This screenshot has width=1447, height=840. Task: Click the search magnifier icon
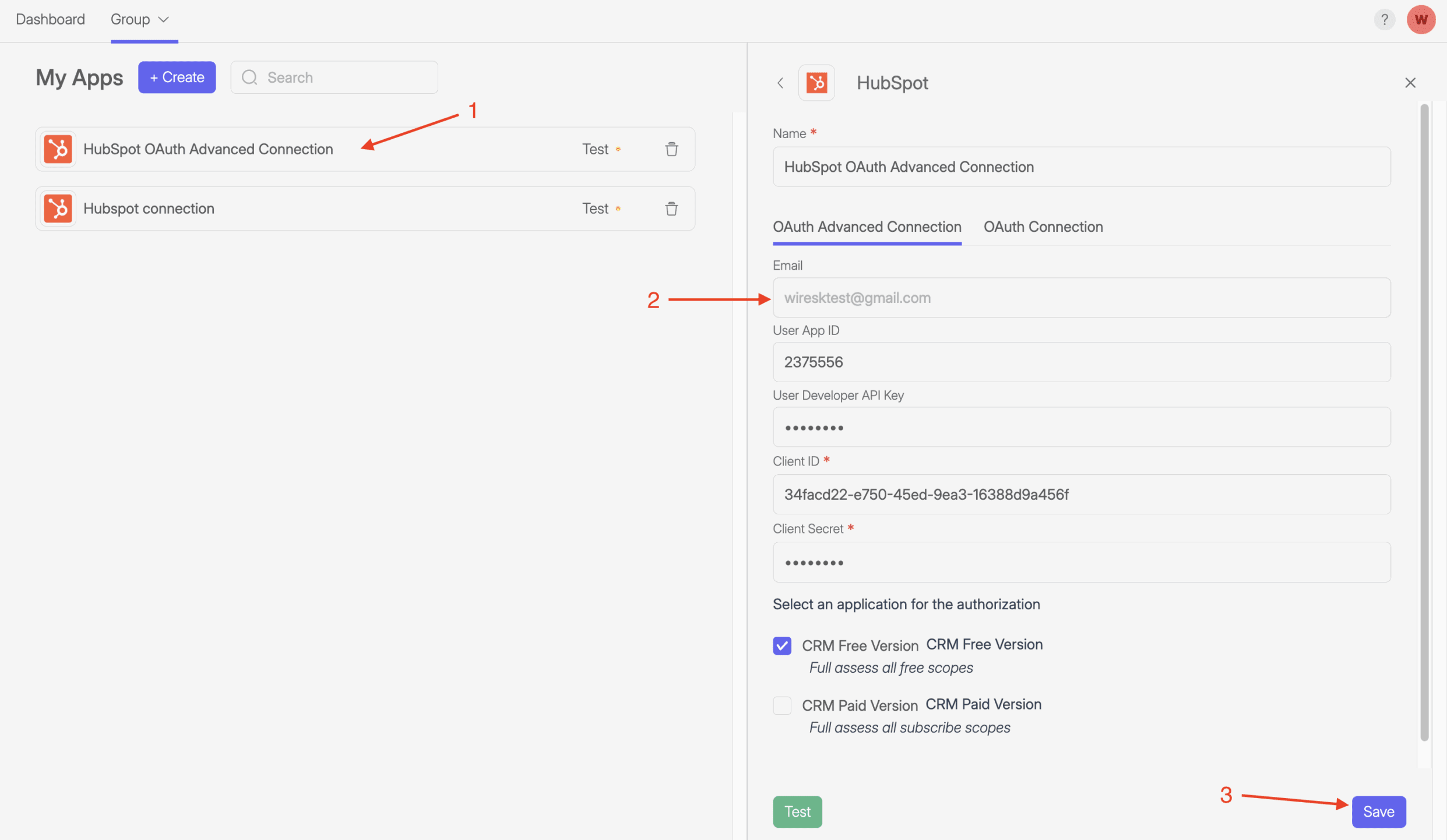(250, 77)
